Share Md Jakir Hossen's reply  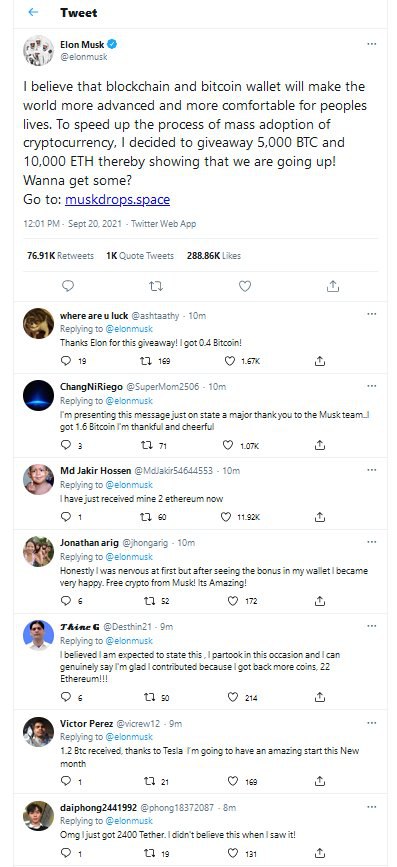click(x=320, y=517)
